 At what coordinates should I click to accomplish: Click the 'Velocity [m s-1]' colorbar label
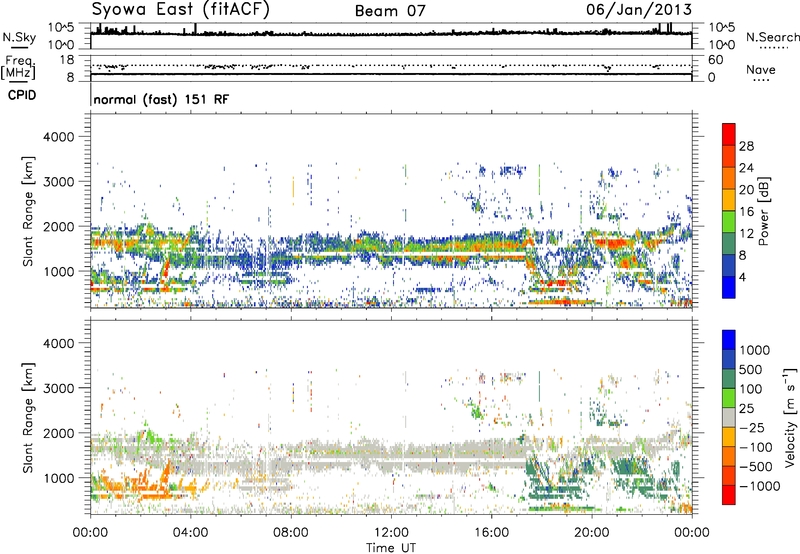tap(790, 417)
